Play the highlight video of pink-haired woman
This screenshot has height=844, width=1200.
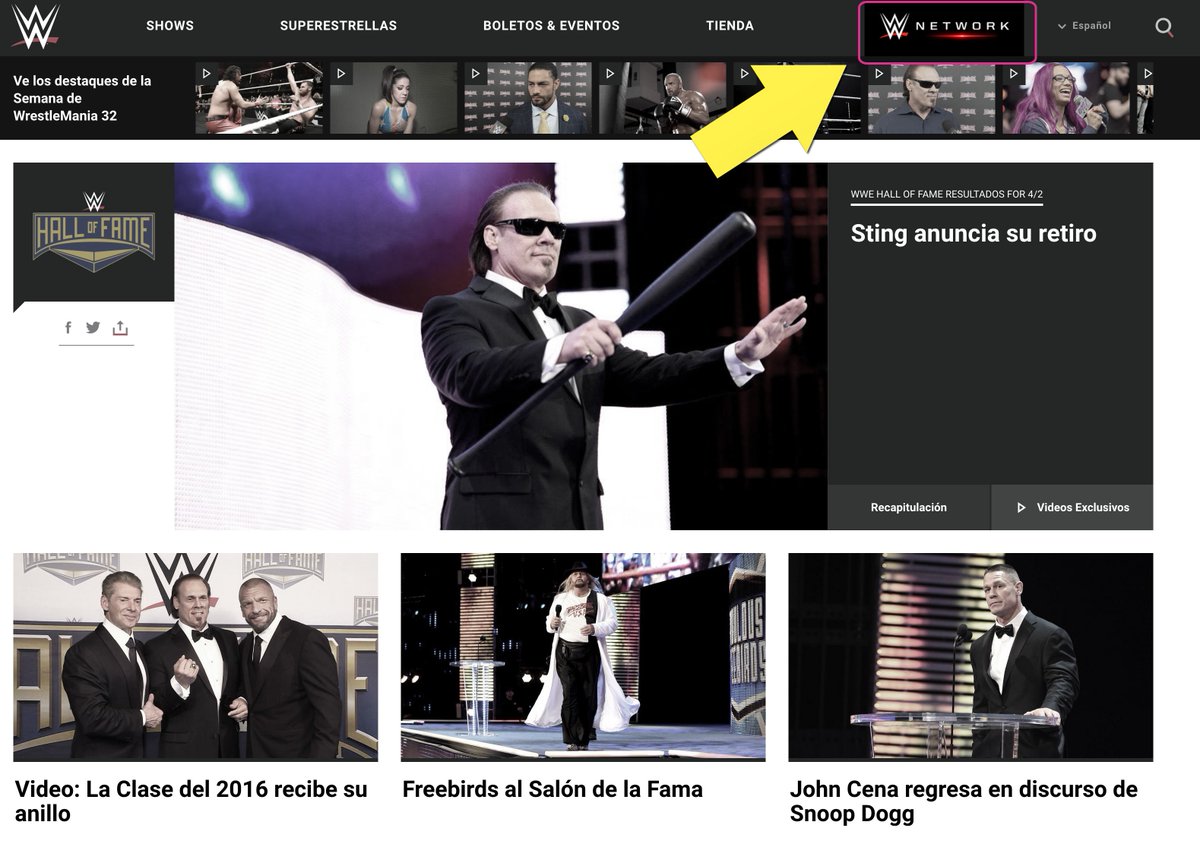[1066, 98]
